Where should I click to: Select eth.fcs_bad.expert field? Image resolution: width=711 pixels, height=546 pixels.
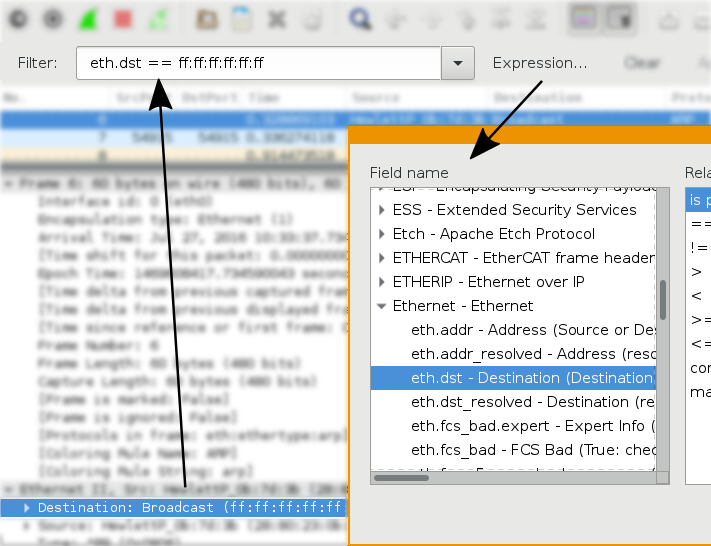pos(513,426)
